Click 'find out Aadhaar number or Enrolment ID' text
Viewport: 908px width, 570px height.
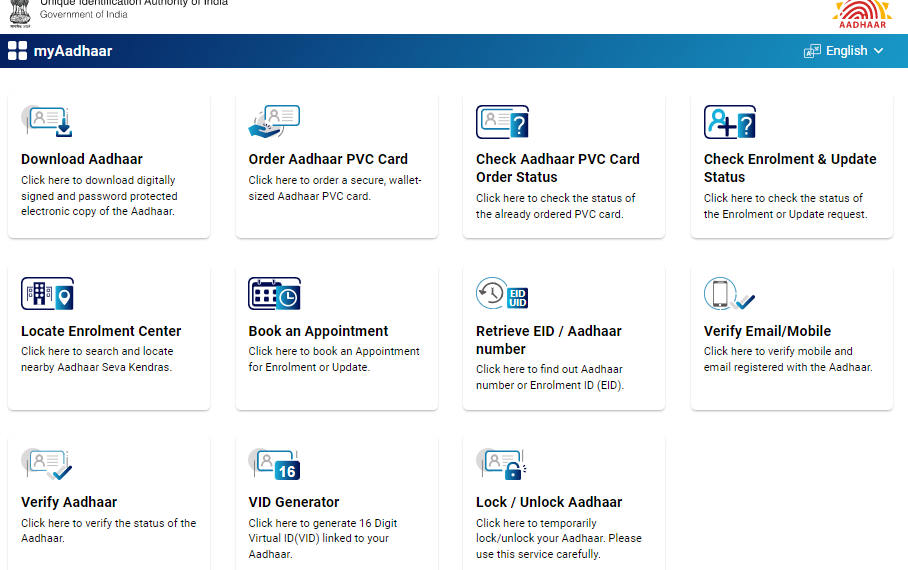(550, 377)
